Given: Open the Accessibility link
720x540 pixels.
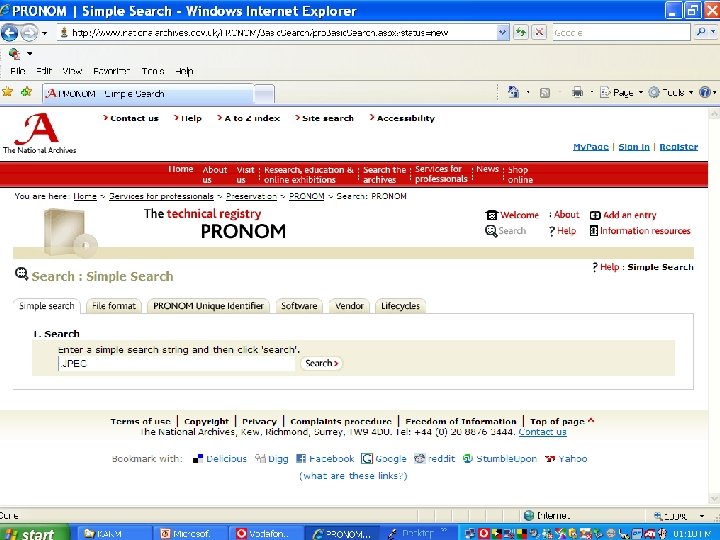Looking at the screenshot, I should 406,118.
